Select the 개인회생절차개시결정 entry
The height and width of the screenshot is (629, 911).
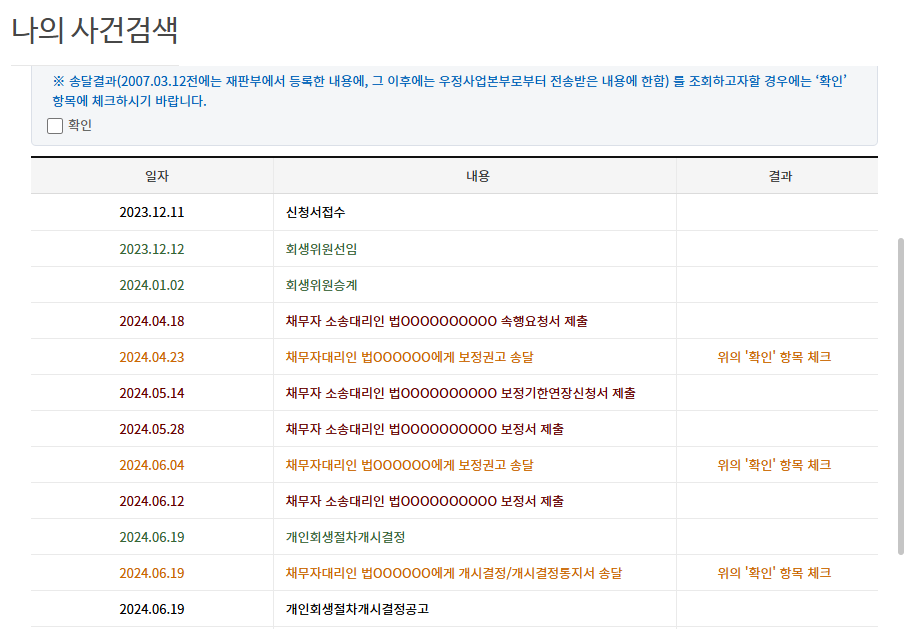(345, 537)
